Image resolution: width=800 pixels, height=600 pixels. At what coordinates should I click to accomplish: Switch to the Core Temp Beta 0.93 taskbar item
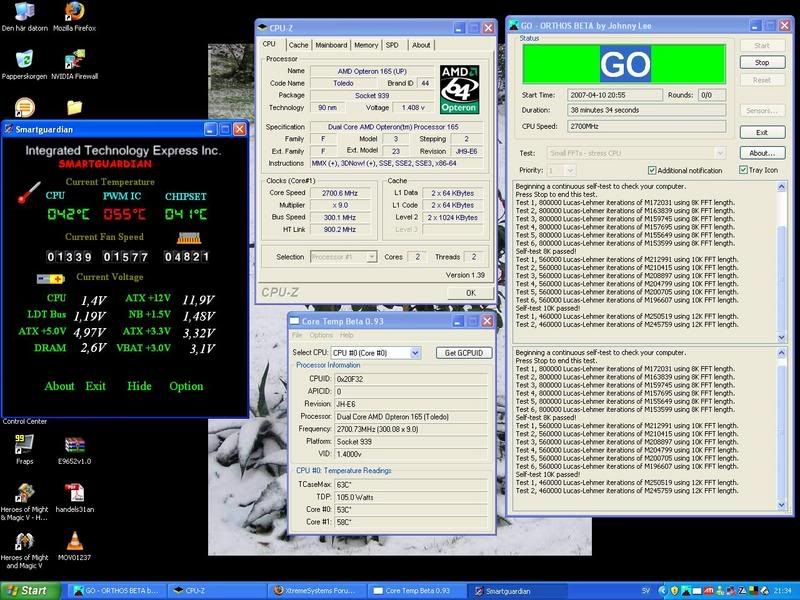[416, 591]
